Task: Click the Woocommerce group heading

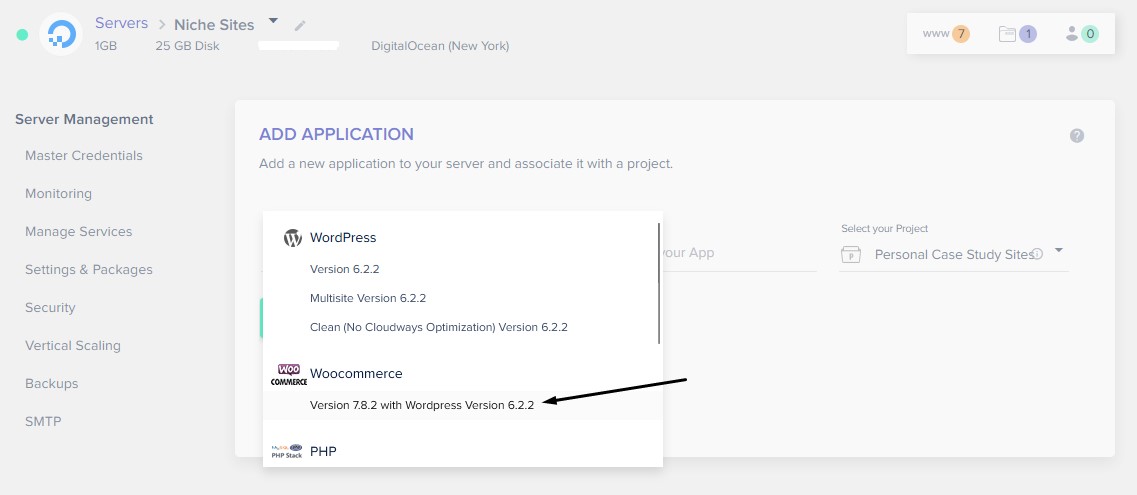Action: pos(356,374)
